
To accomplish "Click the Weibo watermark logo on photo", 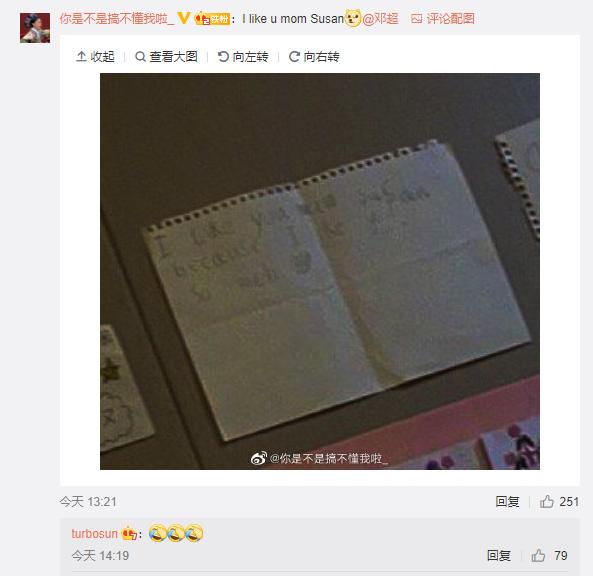I will pyautogui.click(x=259, y=458).
